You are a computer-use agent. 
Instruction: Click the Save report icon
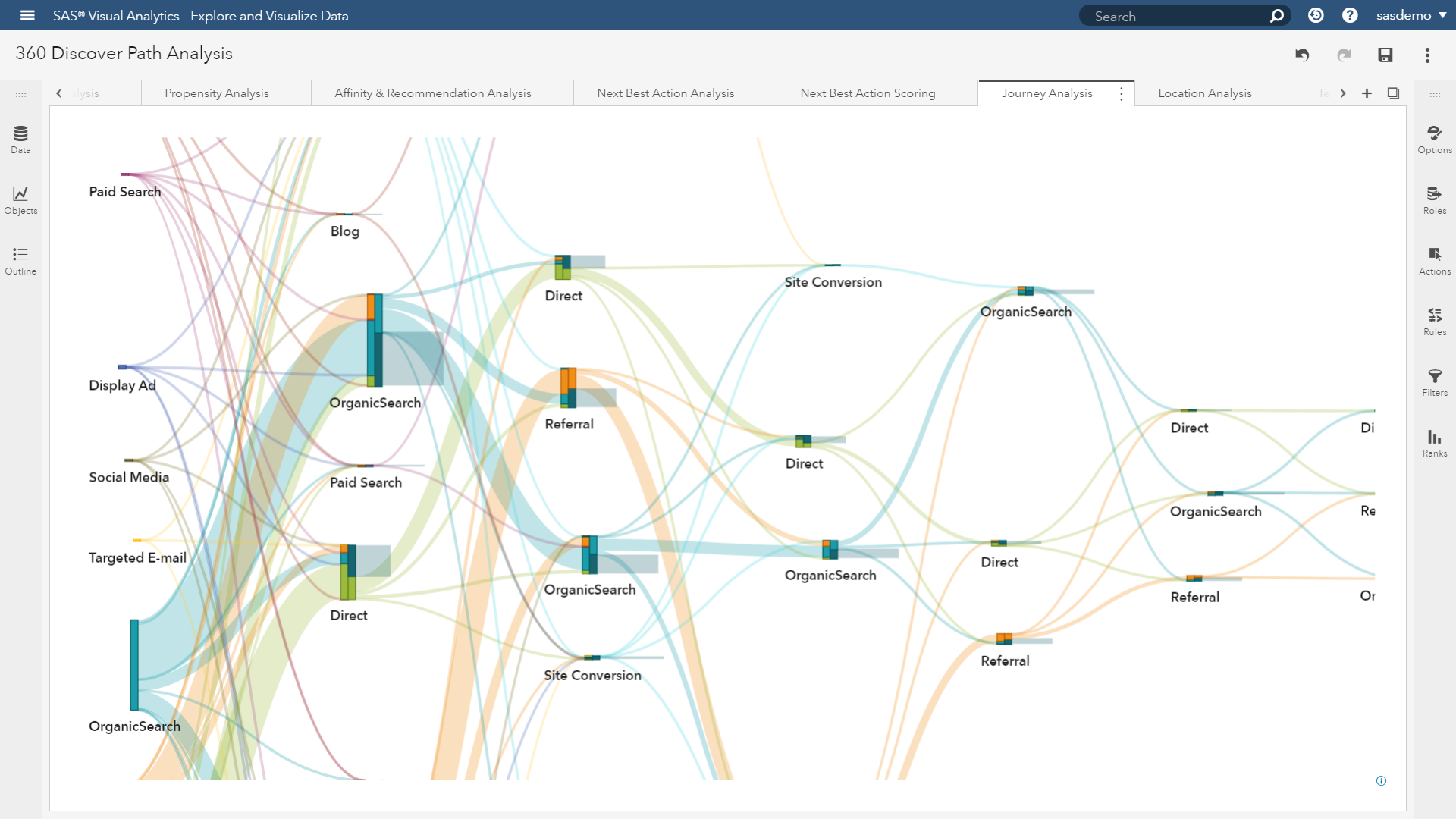point(1385,55)
